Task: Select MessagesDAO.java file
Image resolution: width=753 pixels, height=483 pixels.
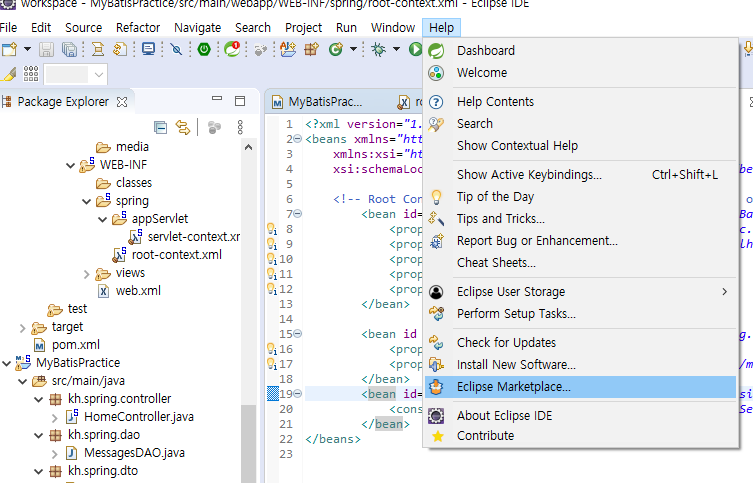Action: pyautogui.click(x=134, y=453)
